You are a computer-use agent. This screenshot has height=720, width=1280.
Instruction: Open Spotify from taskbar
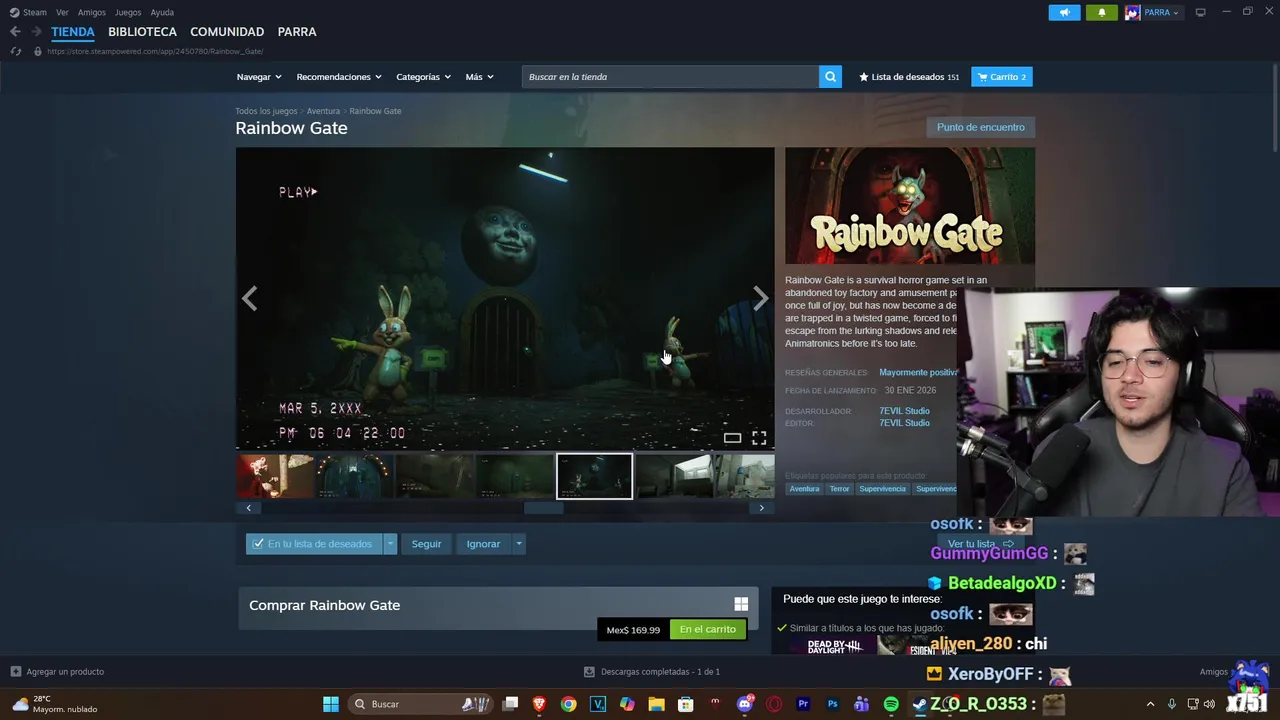891,704
